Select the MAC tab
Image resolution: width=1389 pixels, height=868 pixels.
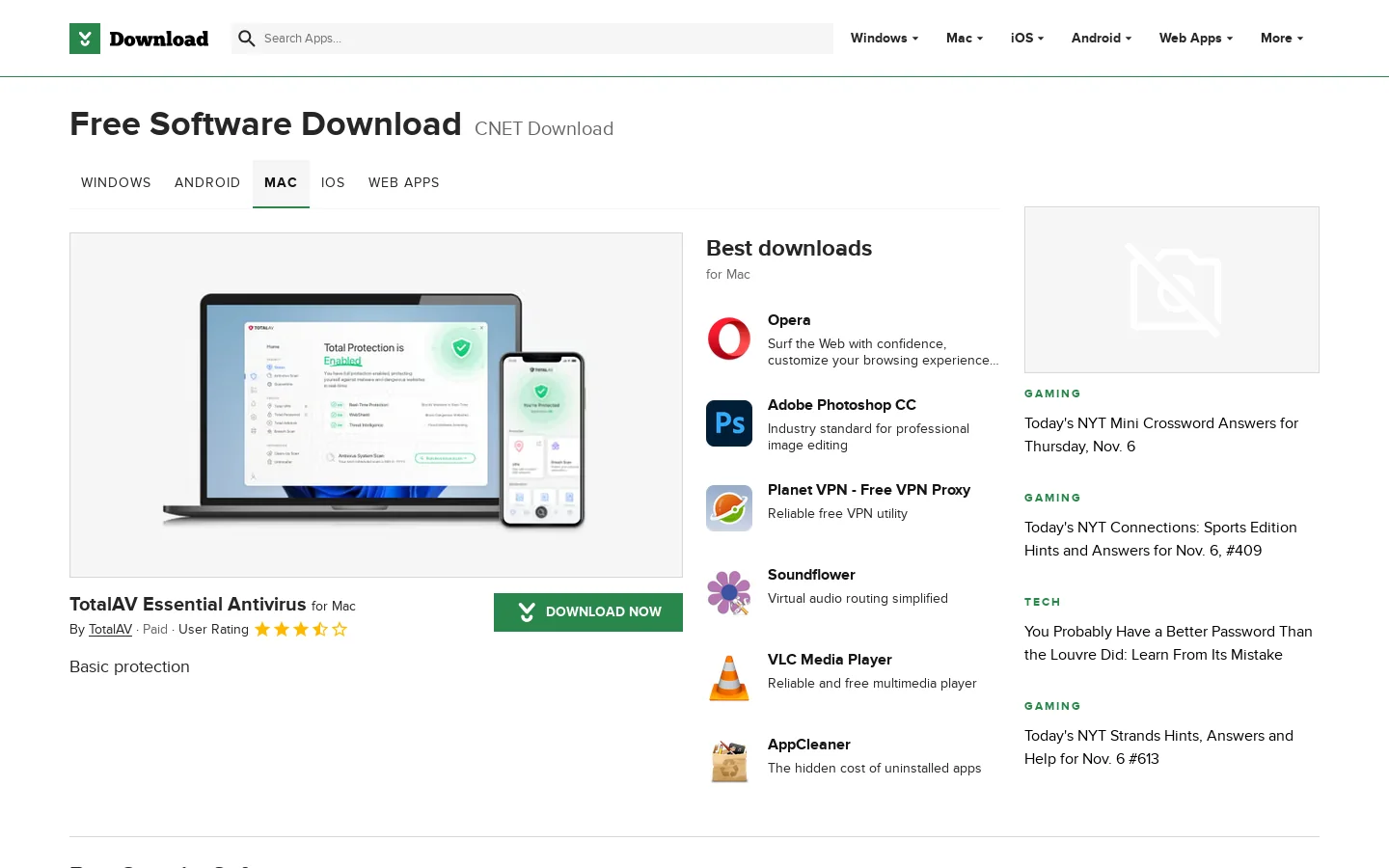pos(281,183)
